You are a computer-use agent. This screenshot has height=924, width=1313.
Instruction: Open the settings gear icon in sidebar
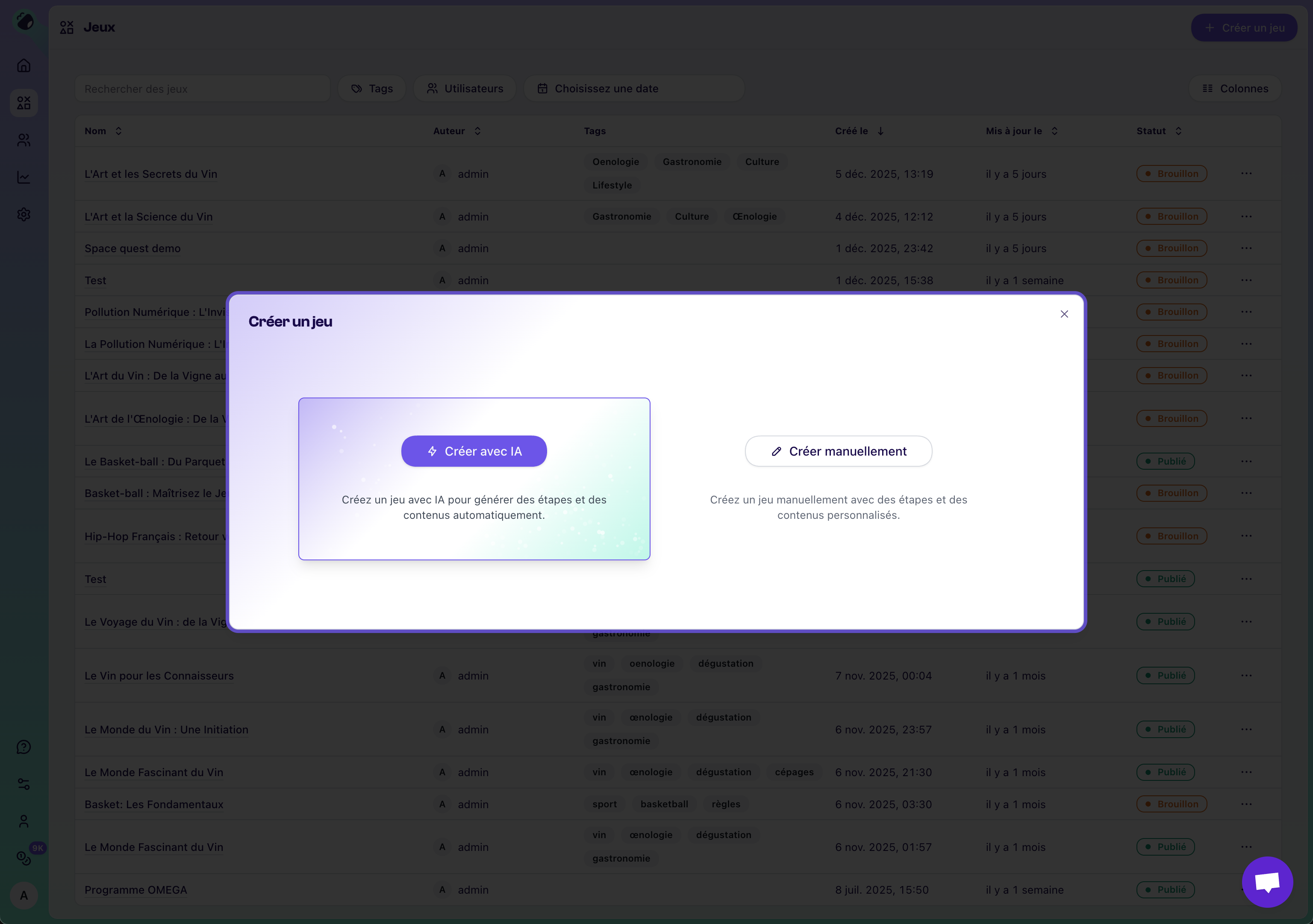pos(24,215)
